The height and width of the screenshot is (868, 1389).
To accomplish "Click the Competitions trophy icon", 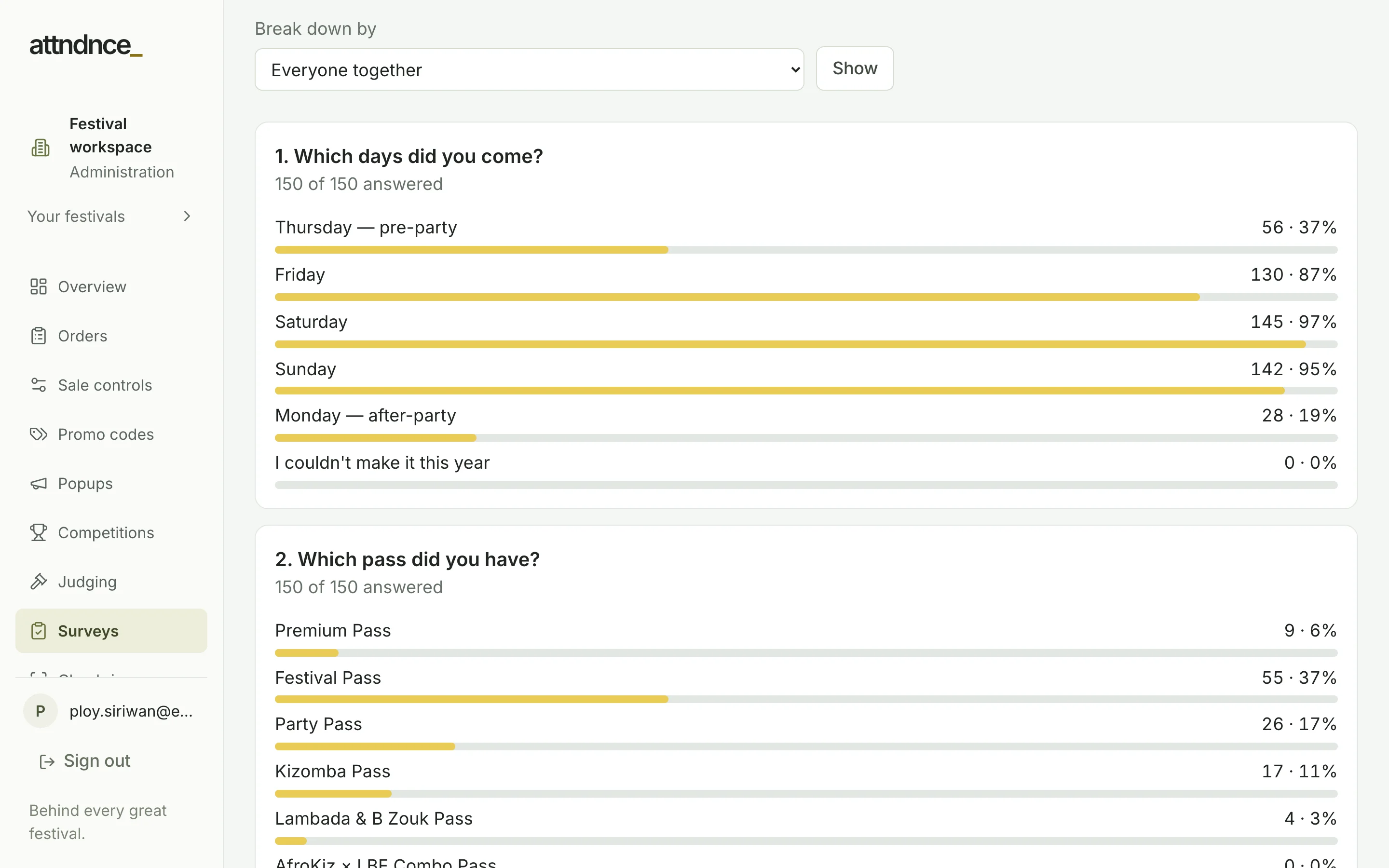I will [39, 533].
